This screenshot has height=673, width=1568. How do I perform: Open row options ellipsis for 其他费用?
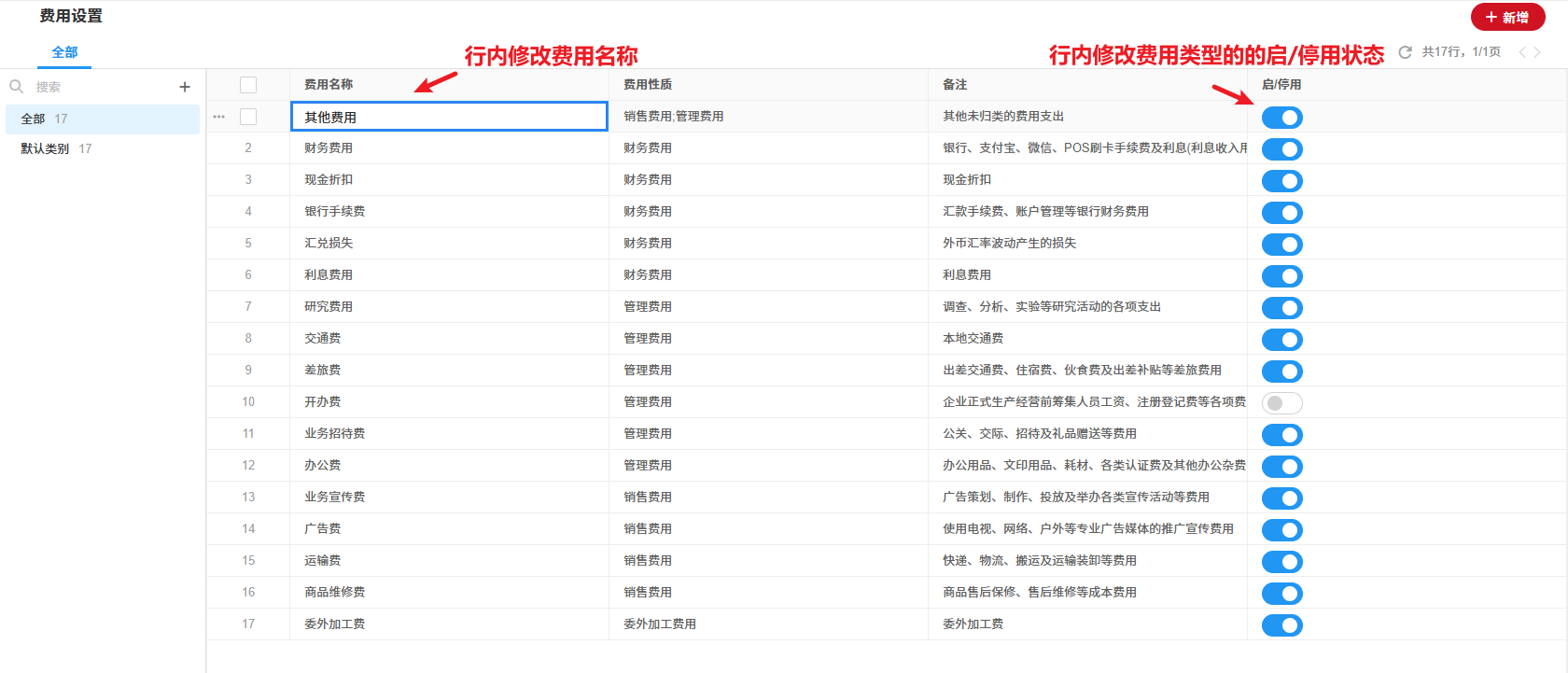coord(219,117)
